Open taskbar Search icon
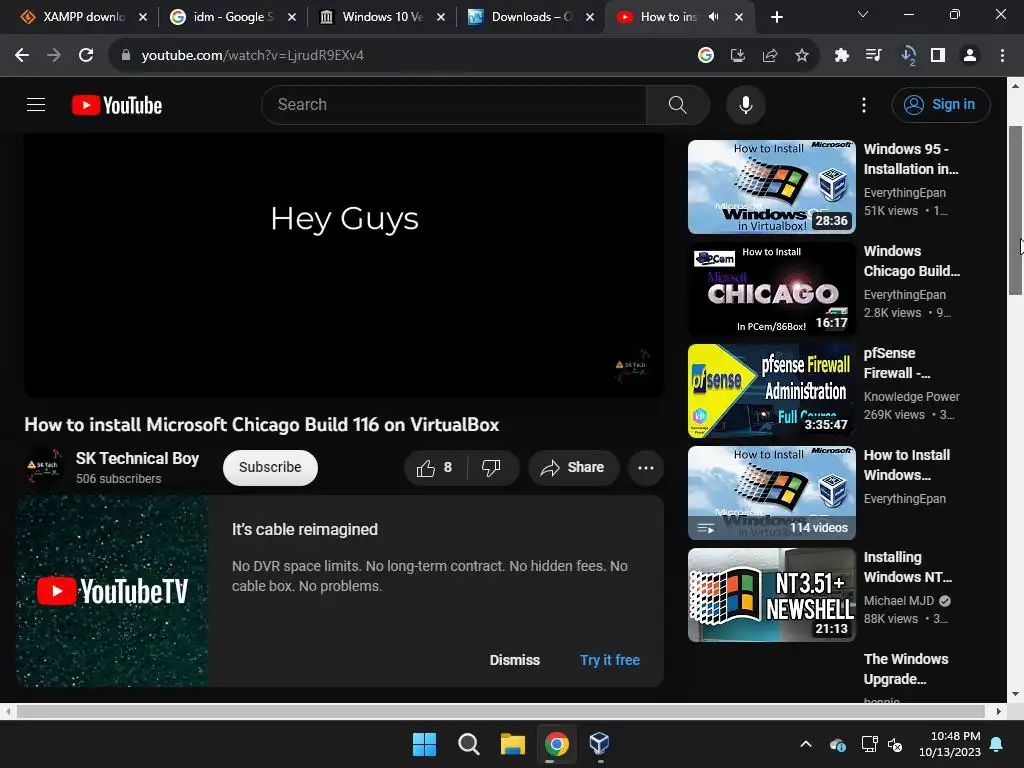This screenshot has height=768, width=1024. tap(468, 744)
